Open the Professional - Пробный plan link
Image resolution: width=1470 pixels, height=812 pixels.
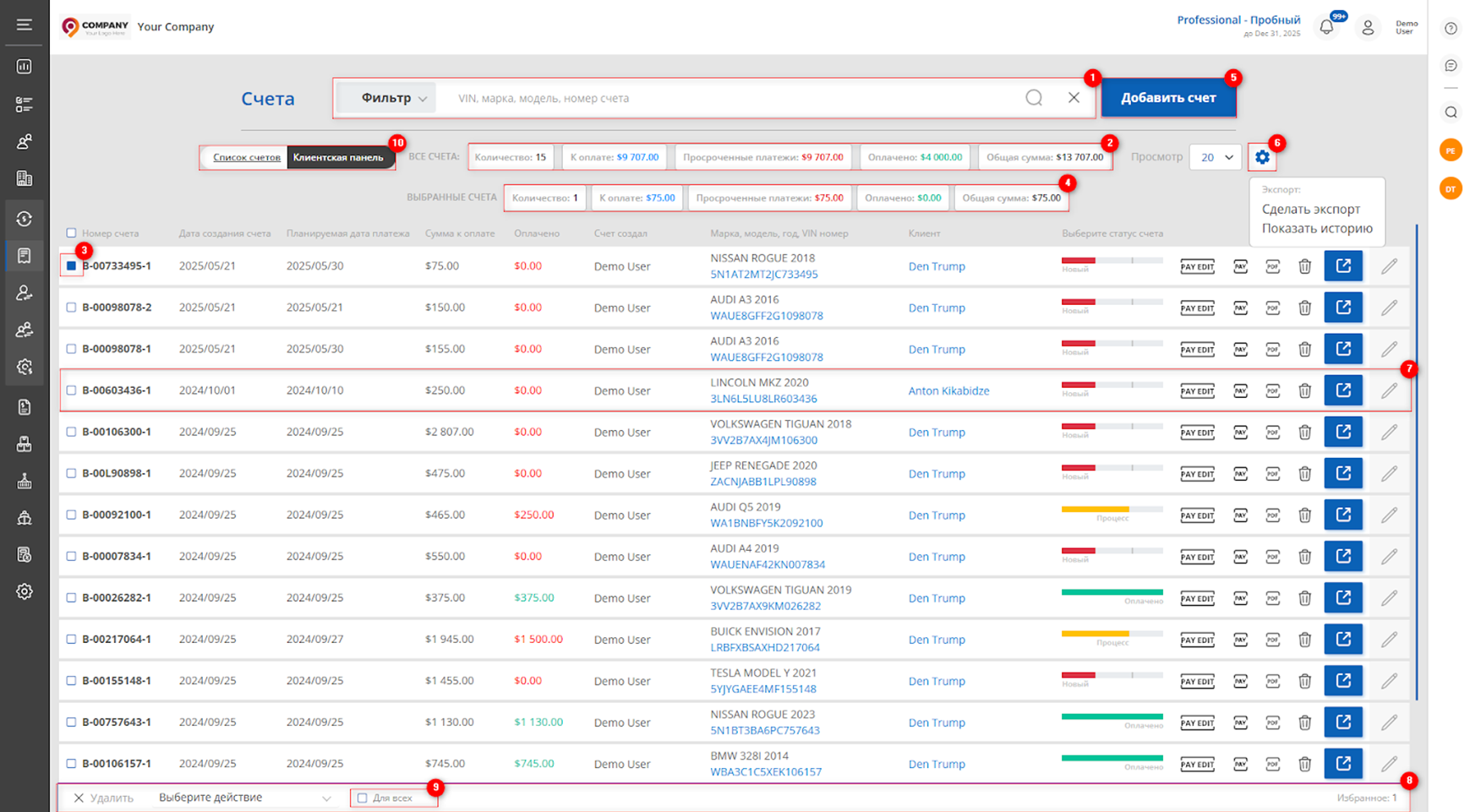point(1238,20)
